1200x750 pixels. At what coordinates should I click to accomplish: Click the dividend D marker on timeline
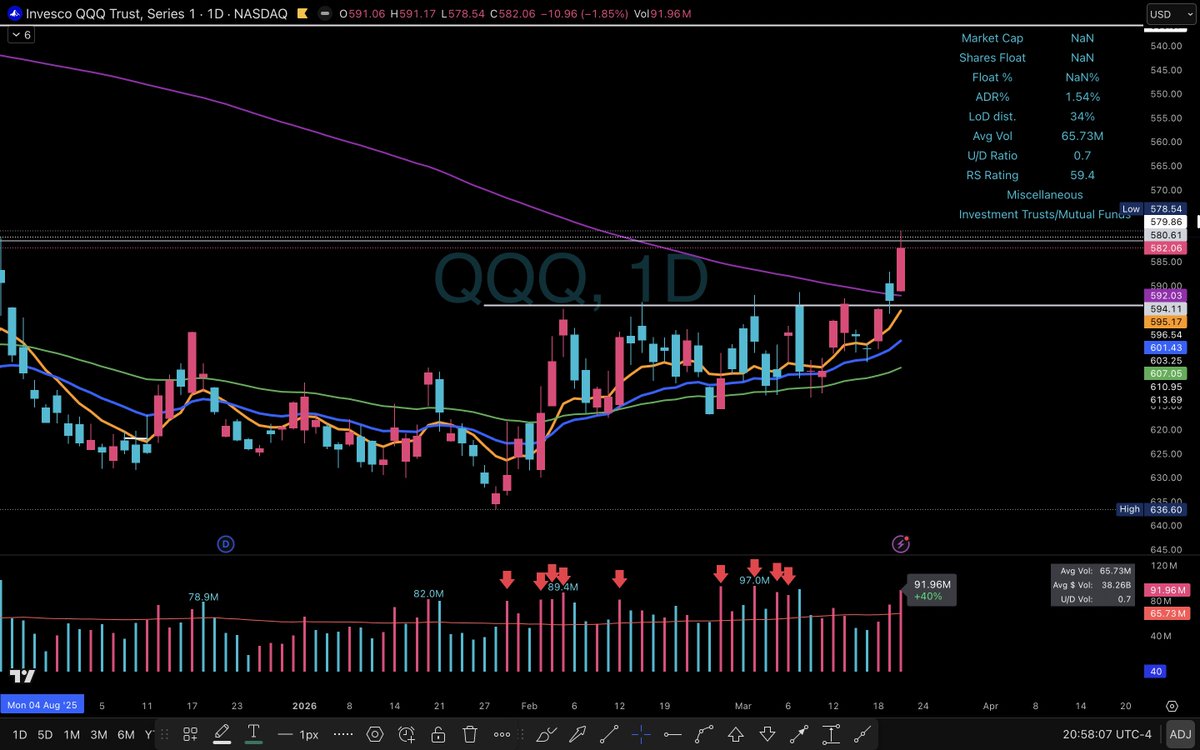click(x=226, y=543)
